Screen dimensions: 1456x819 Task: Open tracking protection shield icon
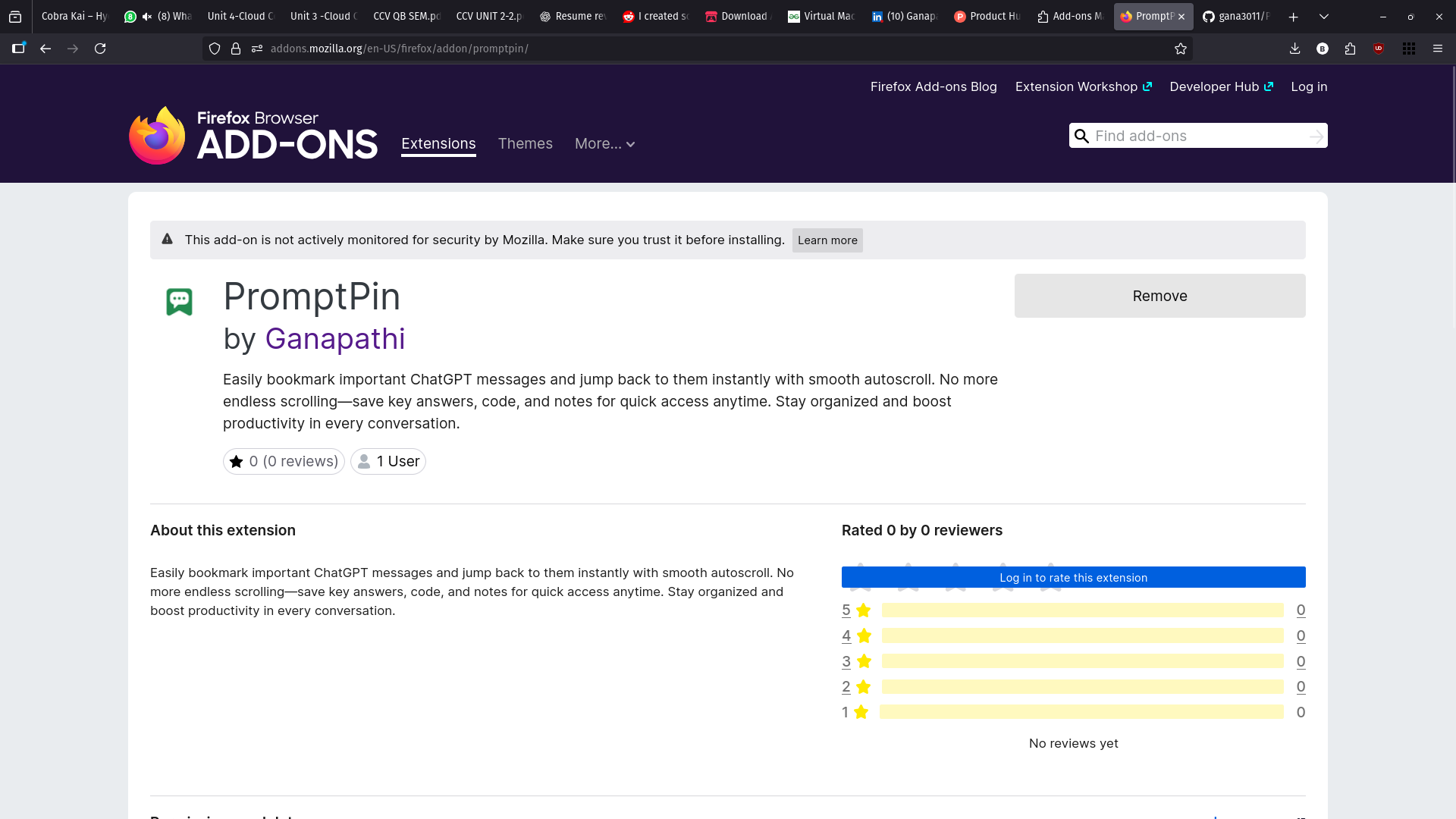click(215, 49)
